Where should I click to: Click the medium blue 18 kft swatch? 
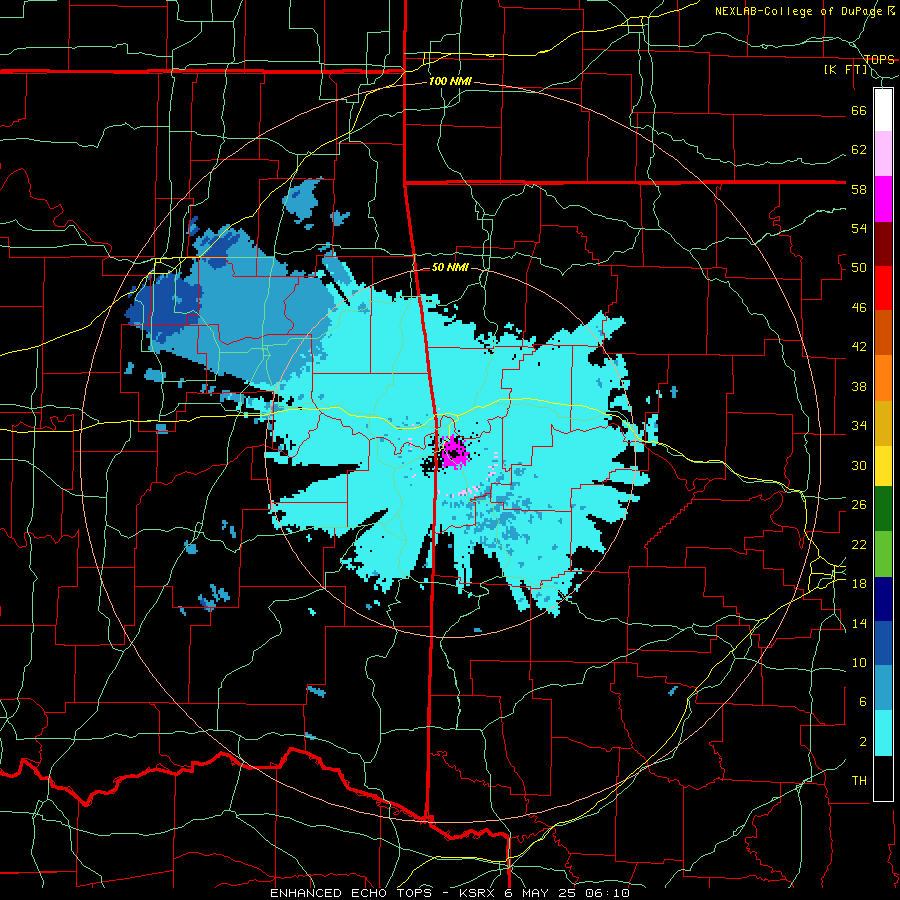click(883, 643)
